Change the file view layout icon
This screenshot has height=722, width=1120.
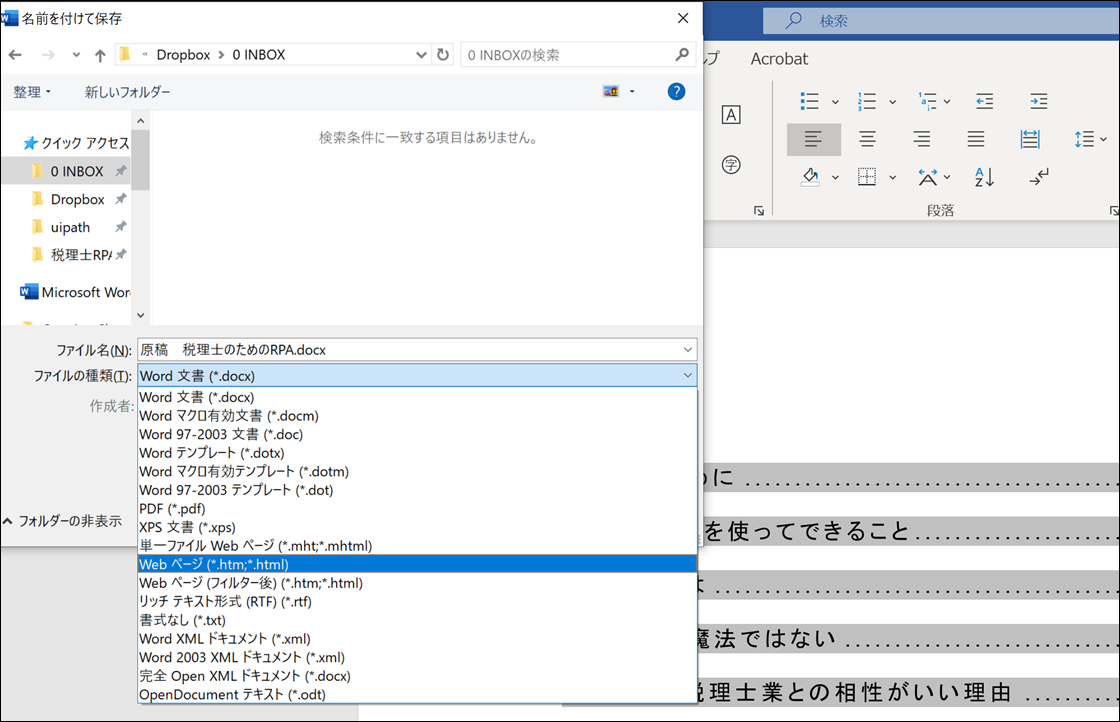611,91
